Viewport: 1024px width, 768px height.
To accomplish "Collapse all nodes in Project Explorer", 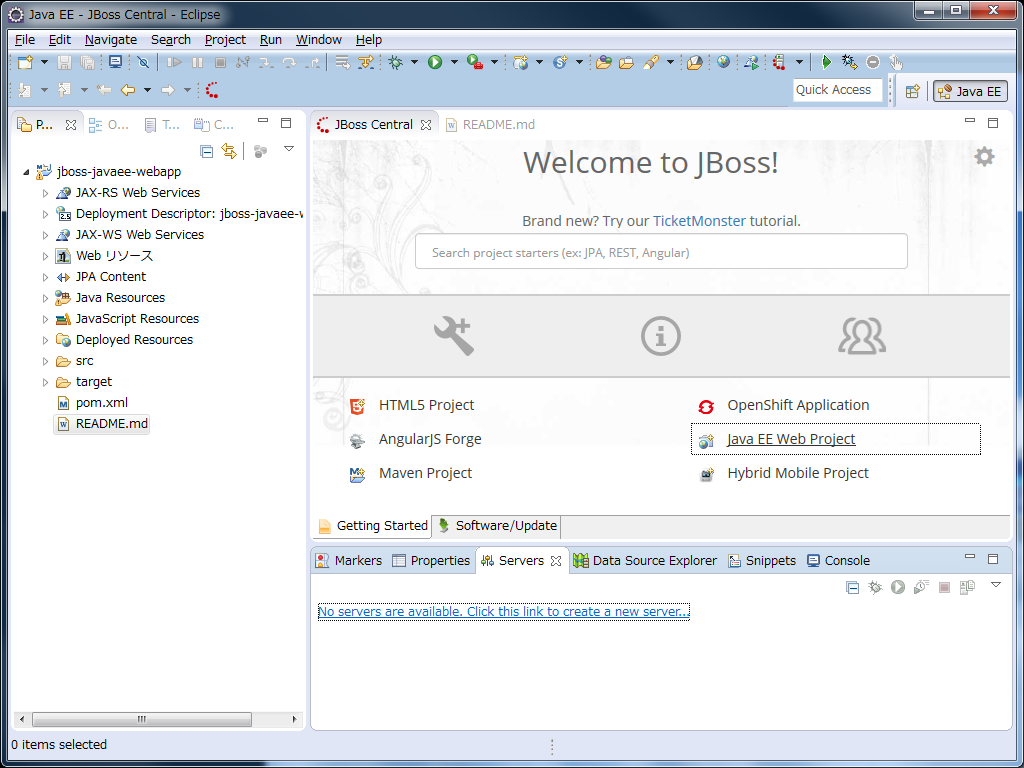I will (207, 150).
